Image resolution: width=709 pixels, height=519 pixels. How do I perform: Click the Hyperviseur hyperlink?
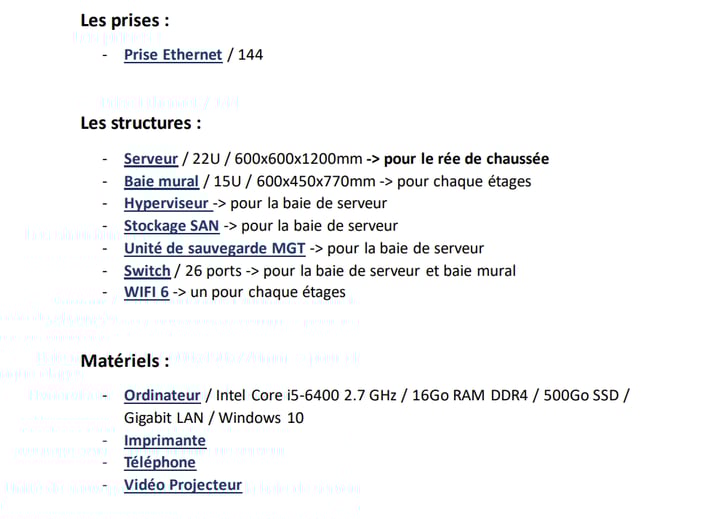167,203
